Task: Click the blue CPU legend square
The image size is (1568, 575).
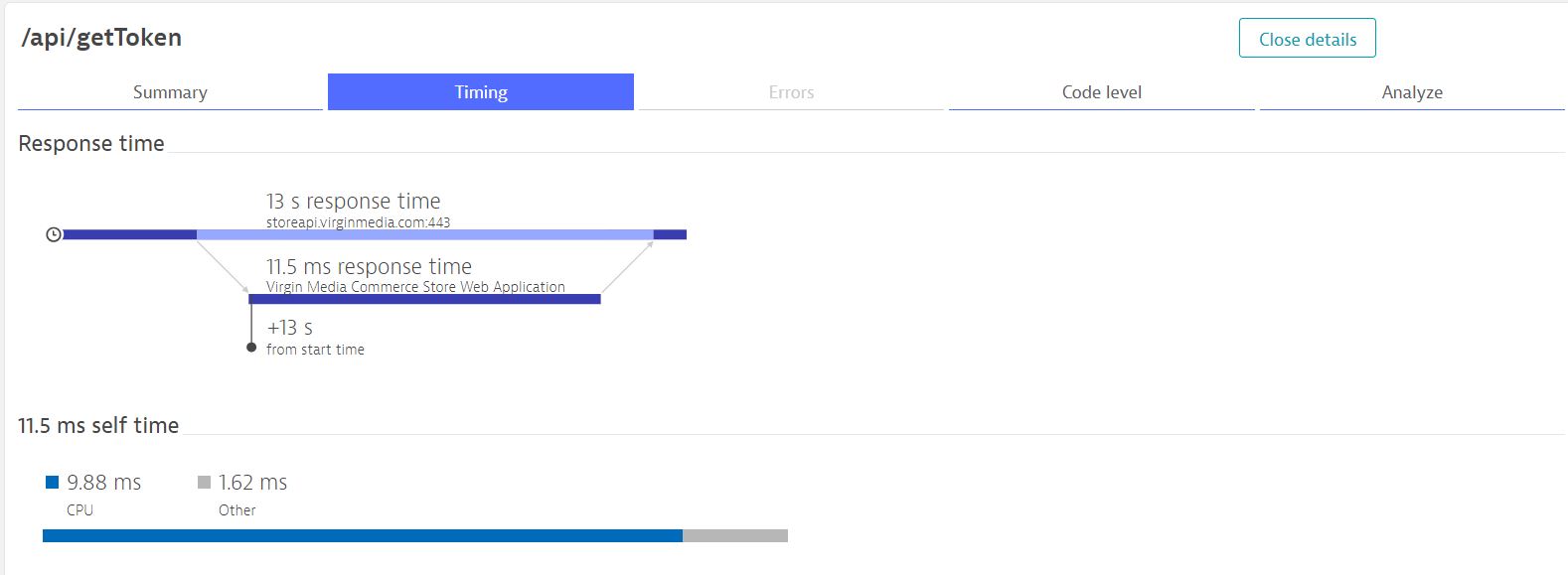Action: click(x=53, y=483)
